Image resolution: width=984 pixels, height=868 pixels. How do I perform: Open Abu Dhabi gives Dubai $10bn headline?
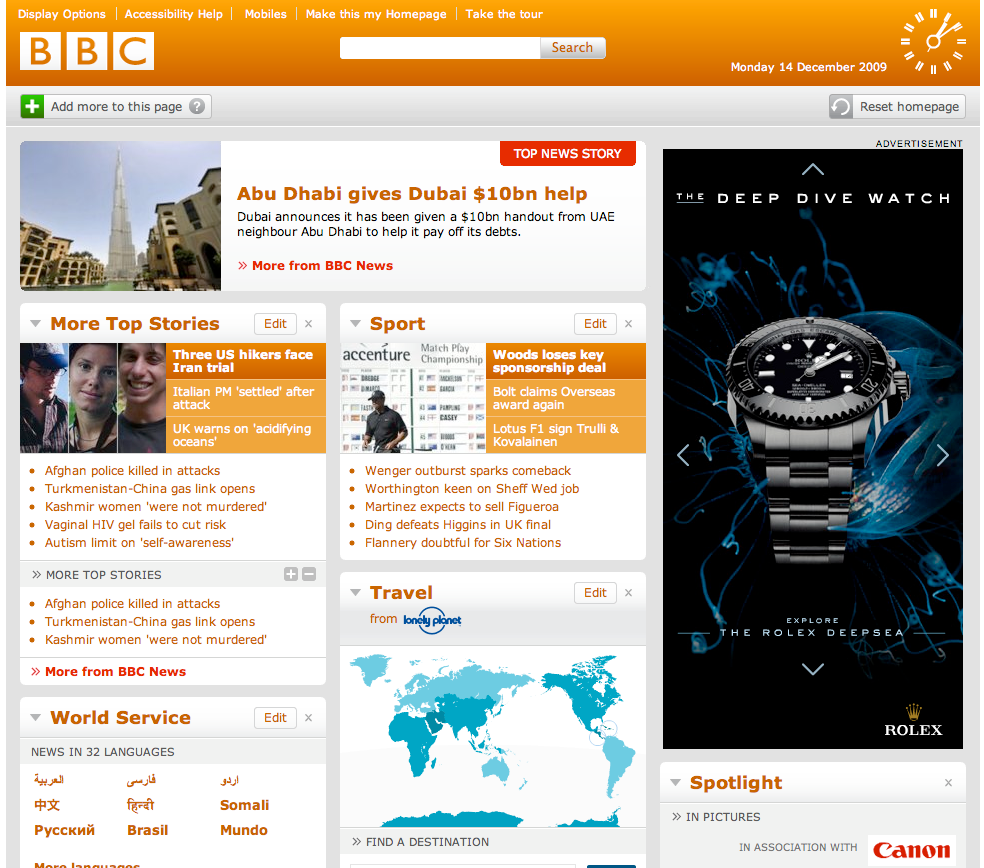(x=412, y=193)
